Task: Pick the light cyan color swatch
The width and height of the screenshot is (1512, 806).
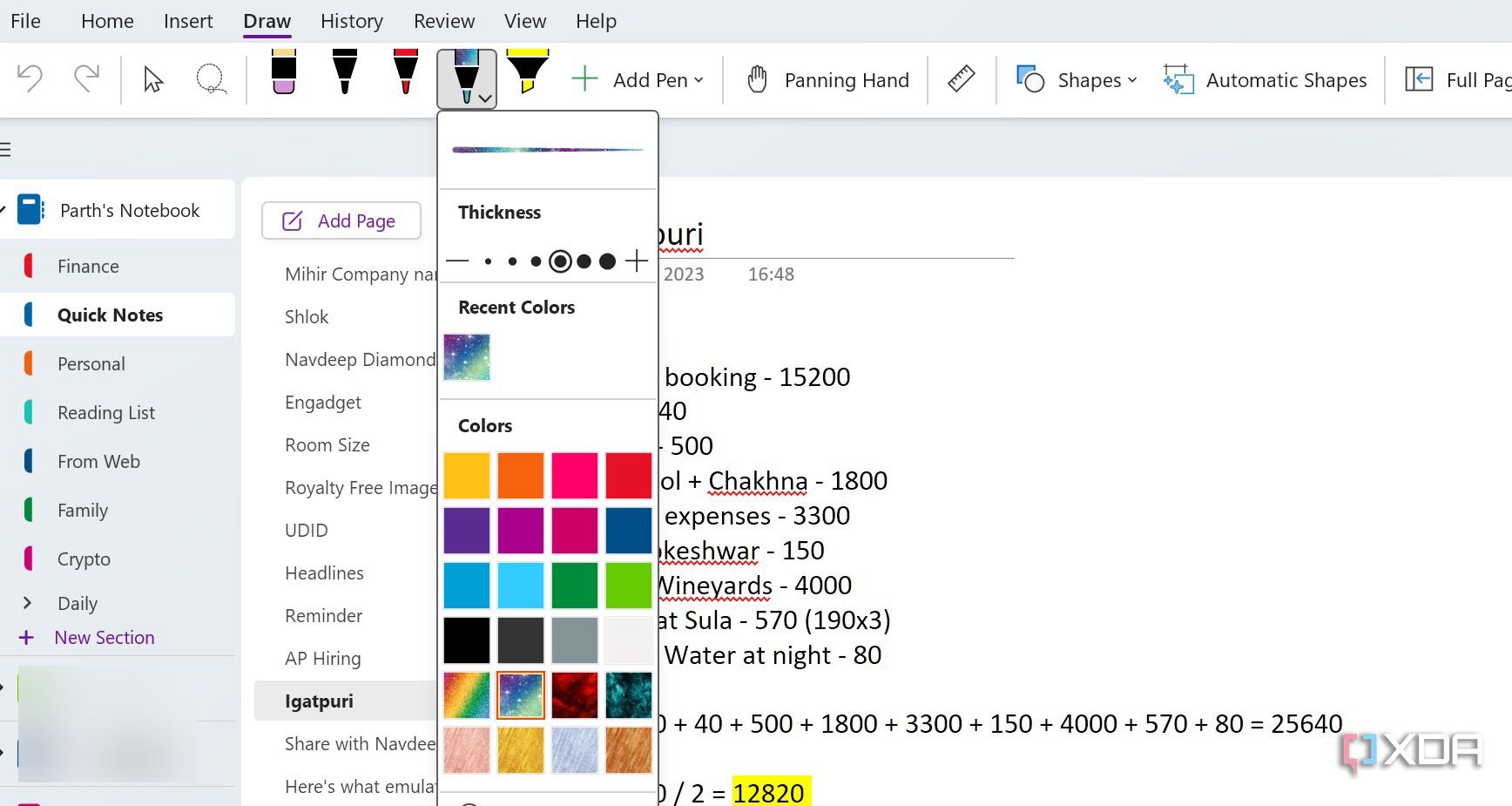Action: point(521,586)
